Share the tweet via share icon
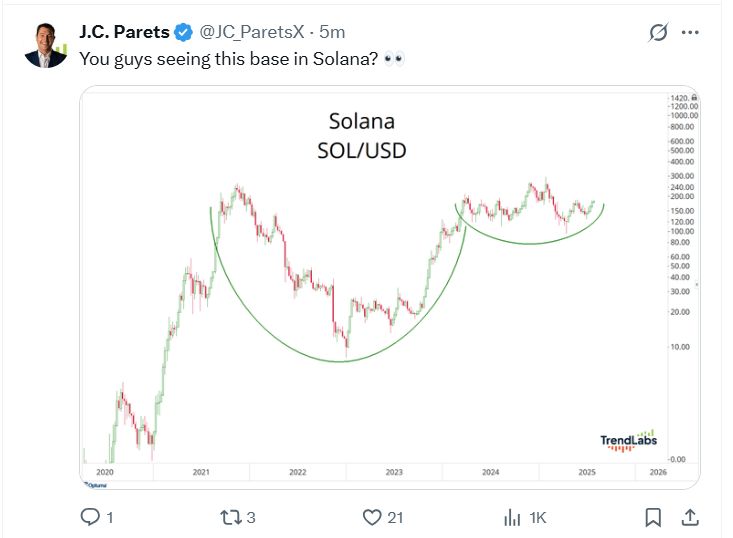 (x=689, y=517)
